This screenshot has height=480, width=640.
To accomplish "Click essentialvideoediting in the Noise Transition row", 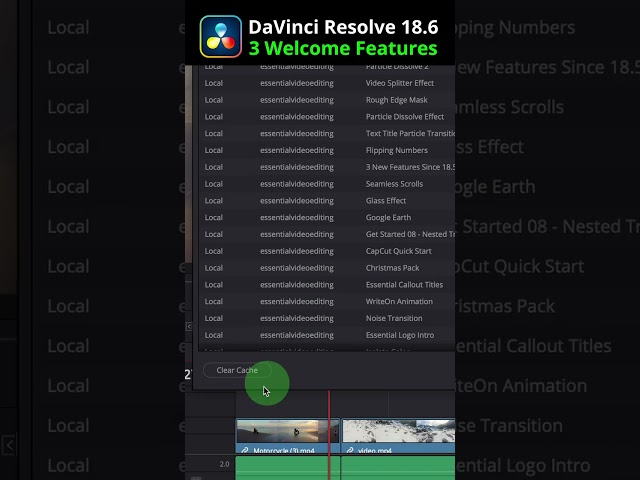I will coord(297,318).
